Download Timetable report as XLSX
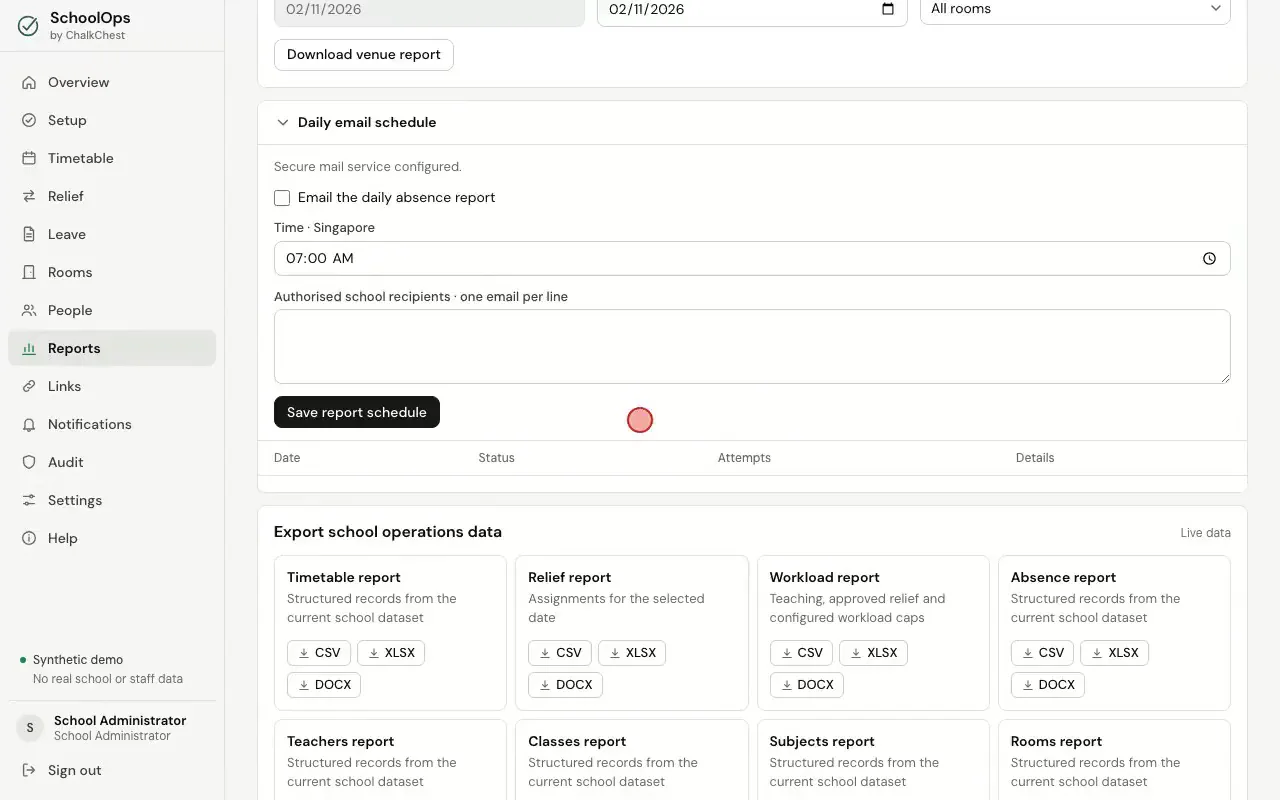The image size is (1280, 800). click(x=391, y=653)
